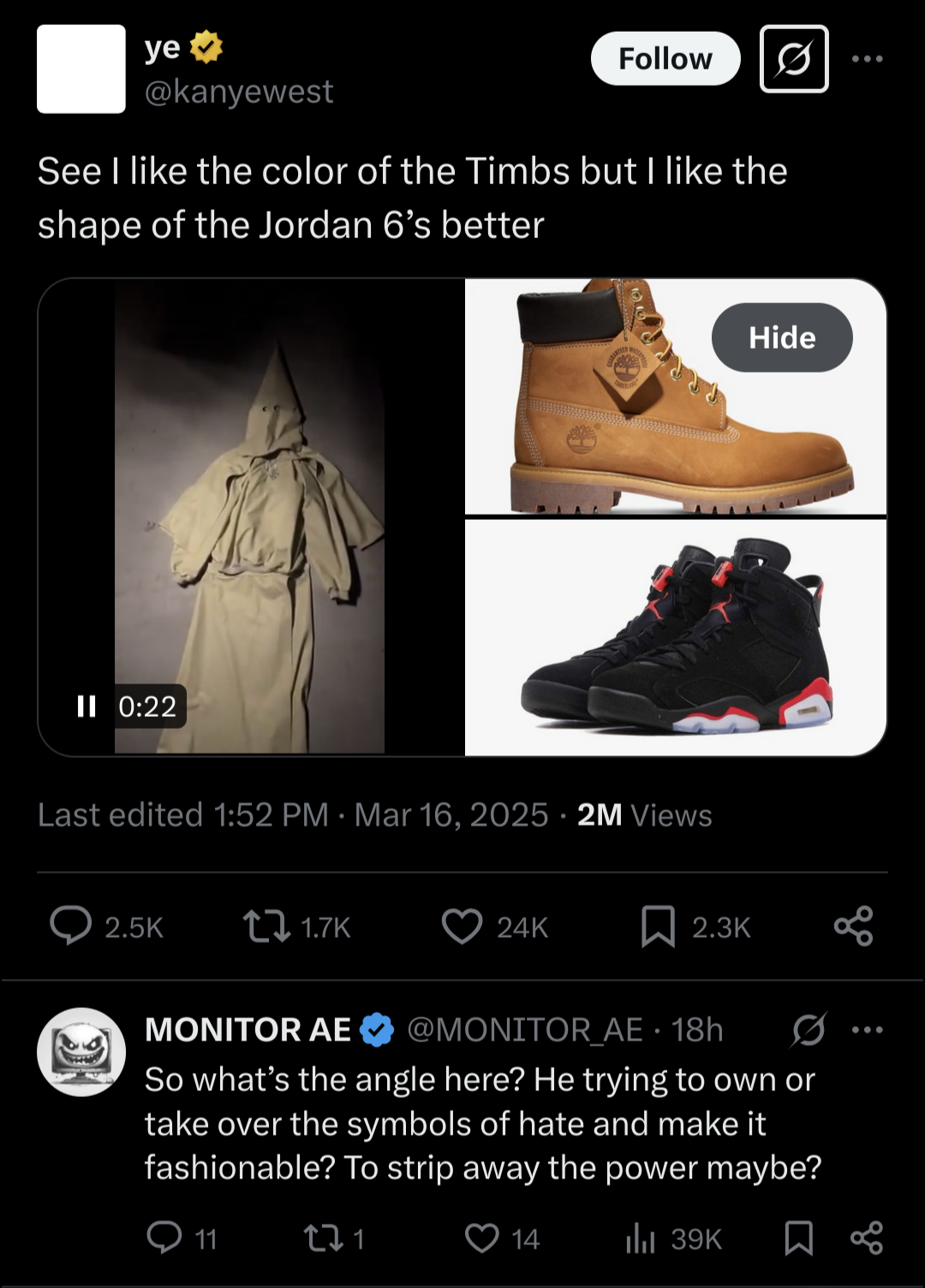The height and width of the screenshot is (1288, 925).
Task: Open ye's profile picture
Action: tap(81, 69)
